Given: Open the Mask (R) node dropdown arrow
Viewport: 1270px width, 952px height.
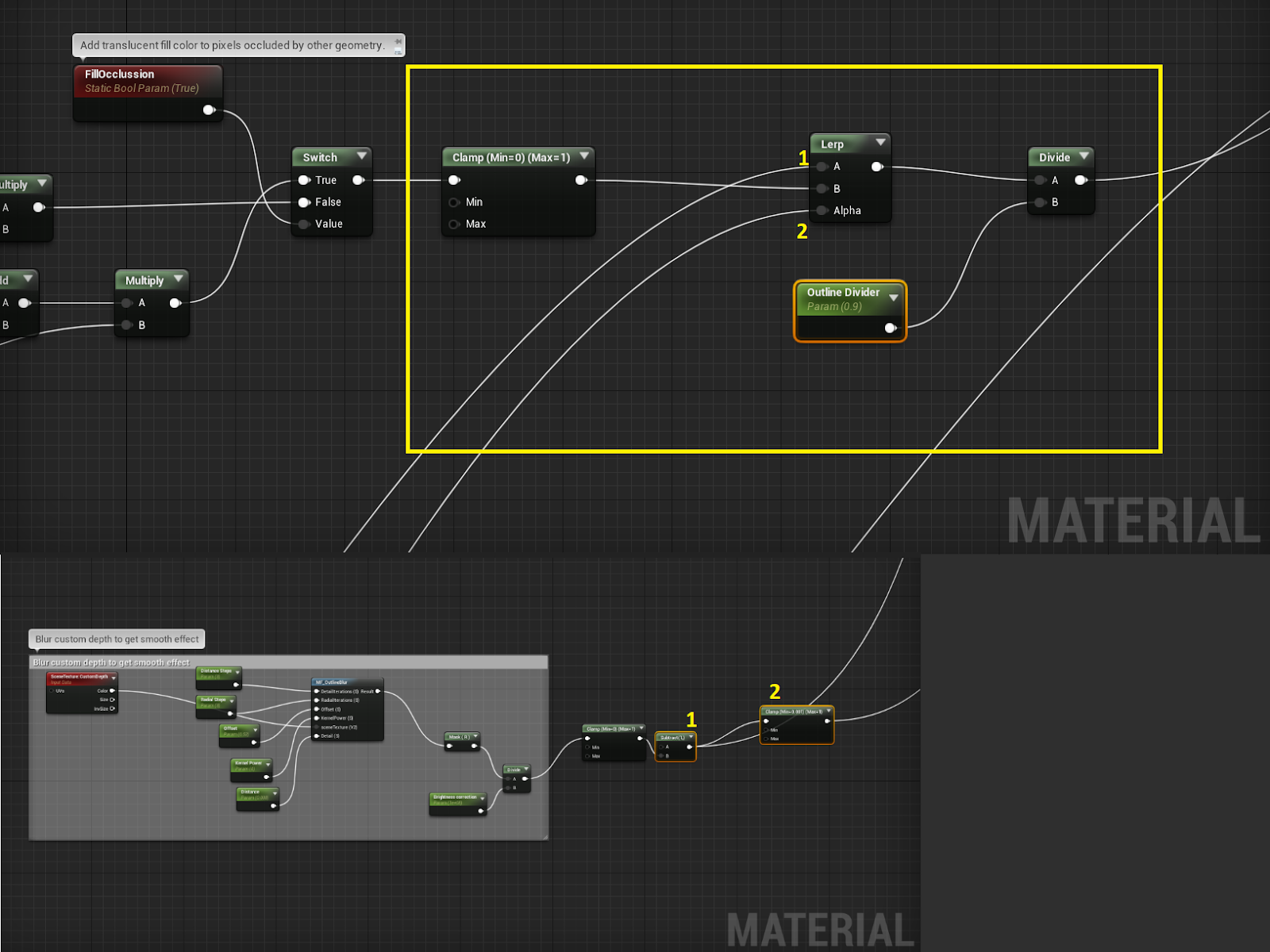Looking at the screenshot, I should coord(475,737).
